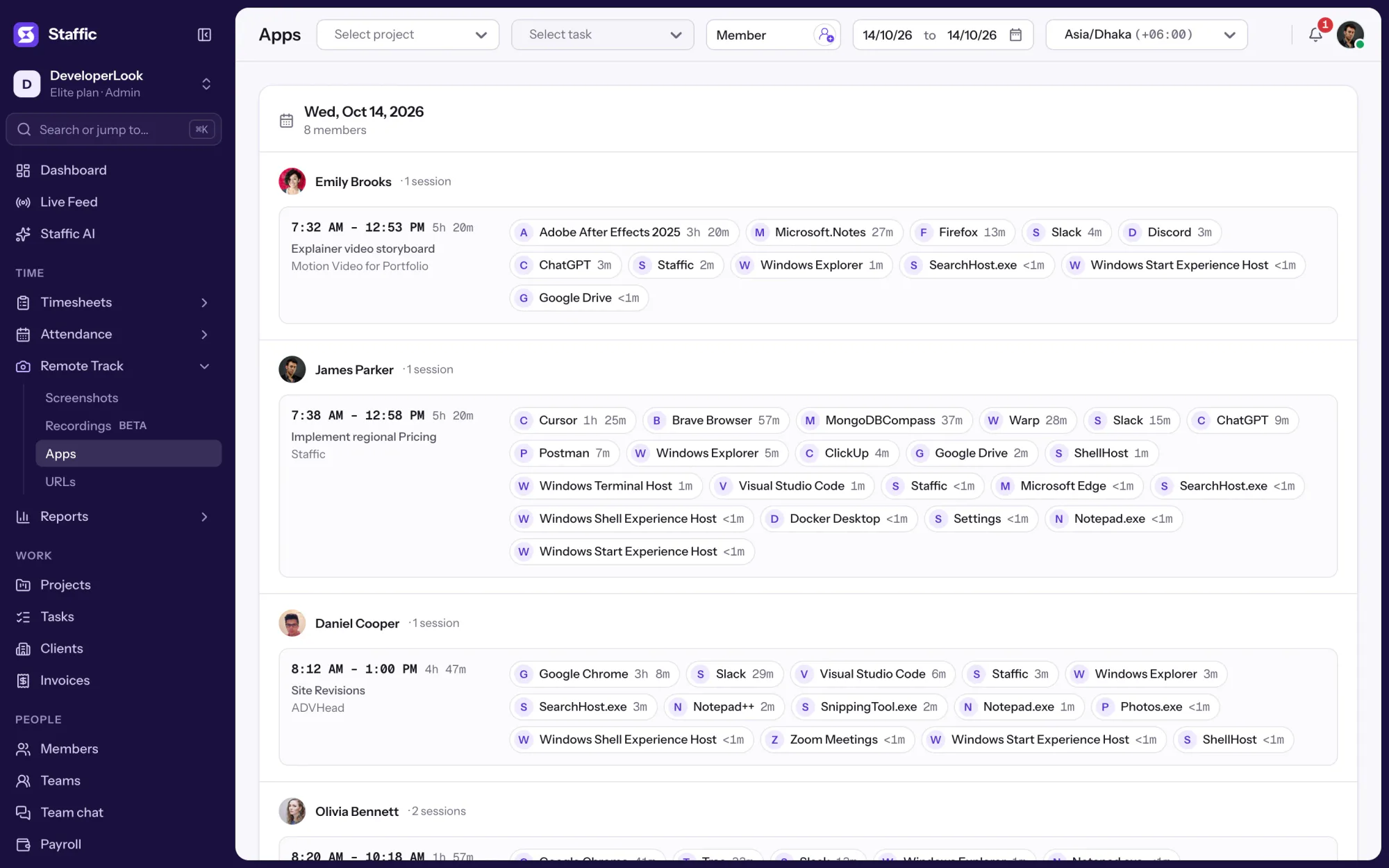Image resolution: width=1389 pixels, height=868 pixels.
Task: Click the calendar icon in date range
Action: click(x=1015, y=35)
